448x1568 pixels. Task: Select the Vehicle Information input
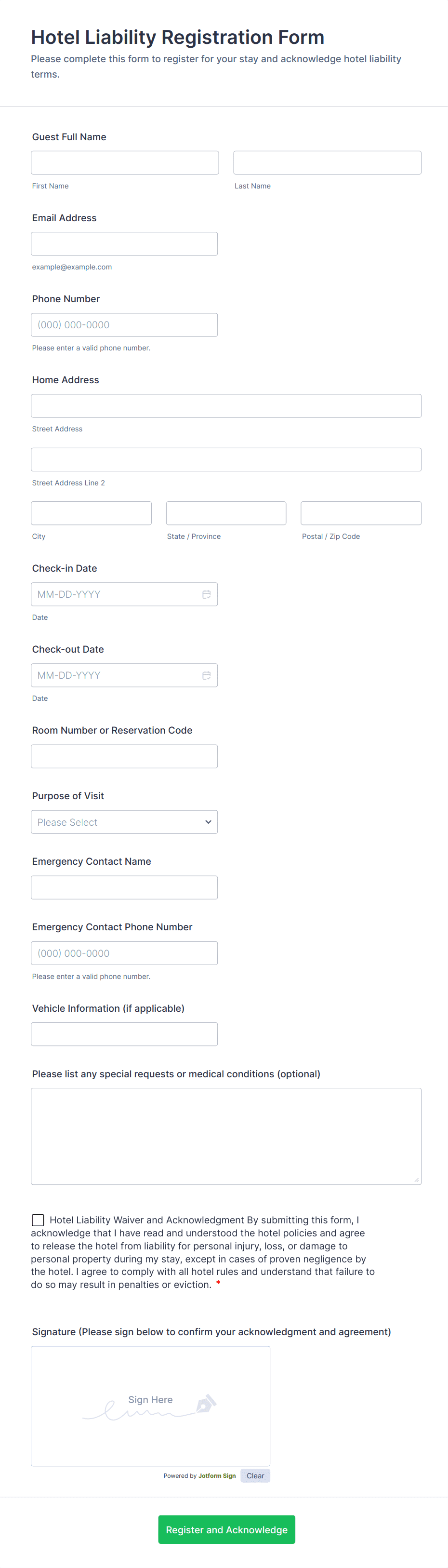click(124, 1034)
